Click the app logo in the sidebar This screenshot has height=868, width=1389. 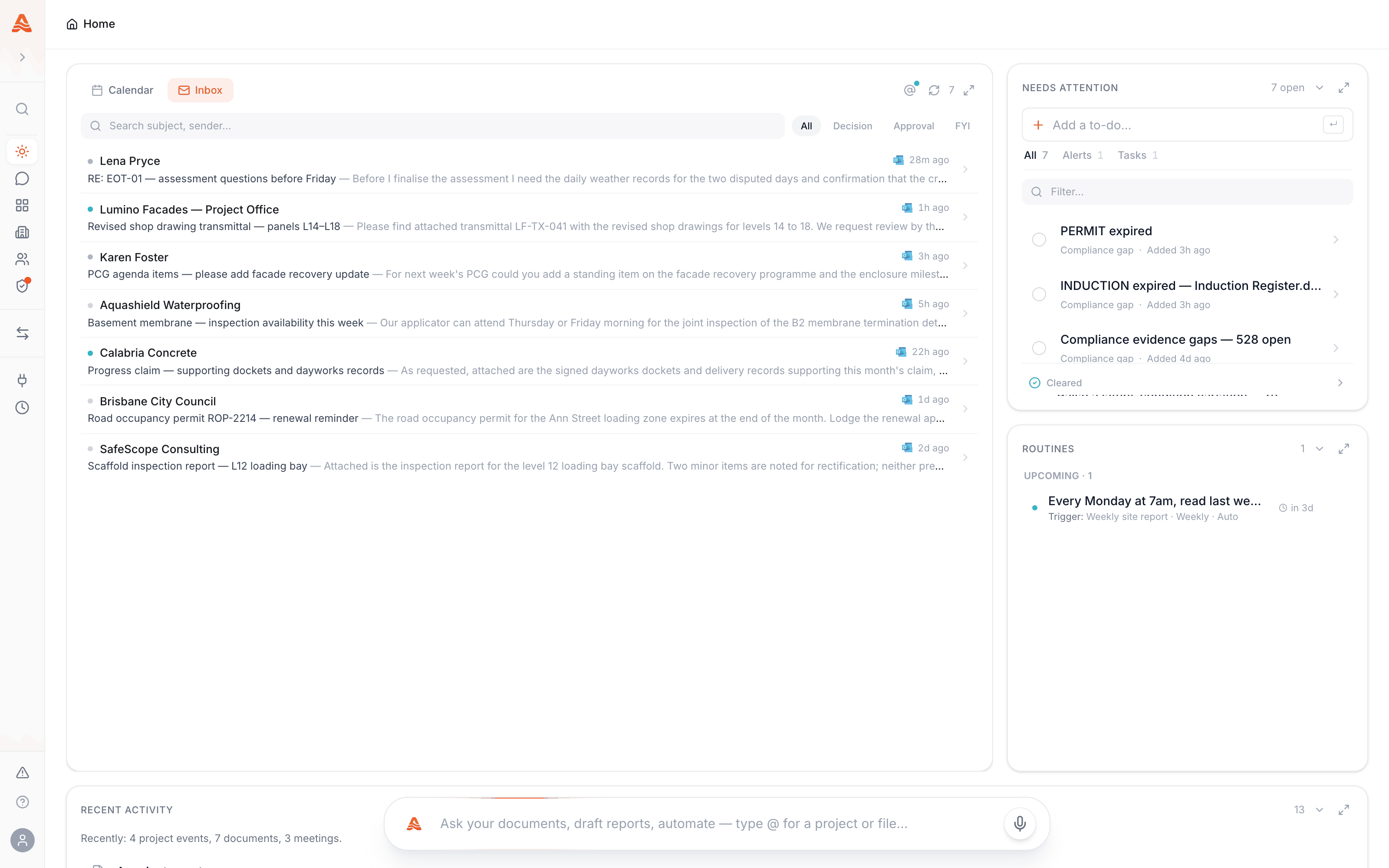[x=22, y=23]
